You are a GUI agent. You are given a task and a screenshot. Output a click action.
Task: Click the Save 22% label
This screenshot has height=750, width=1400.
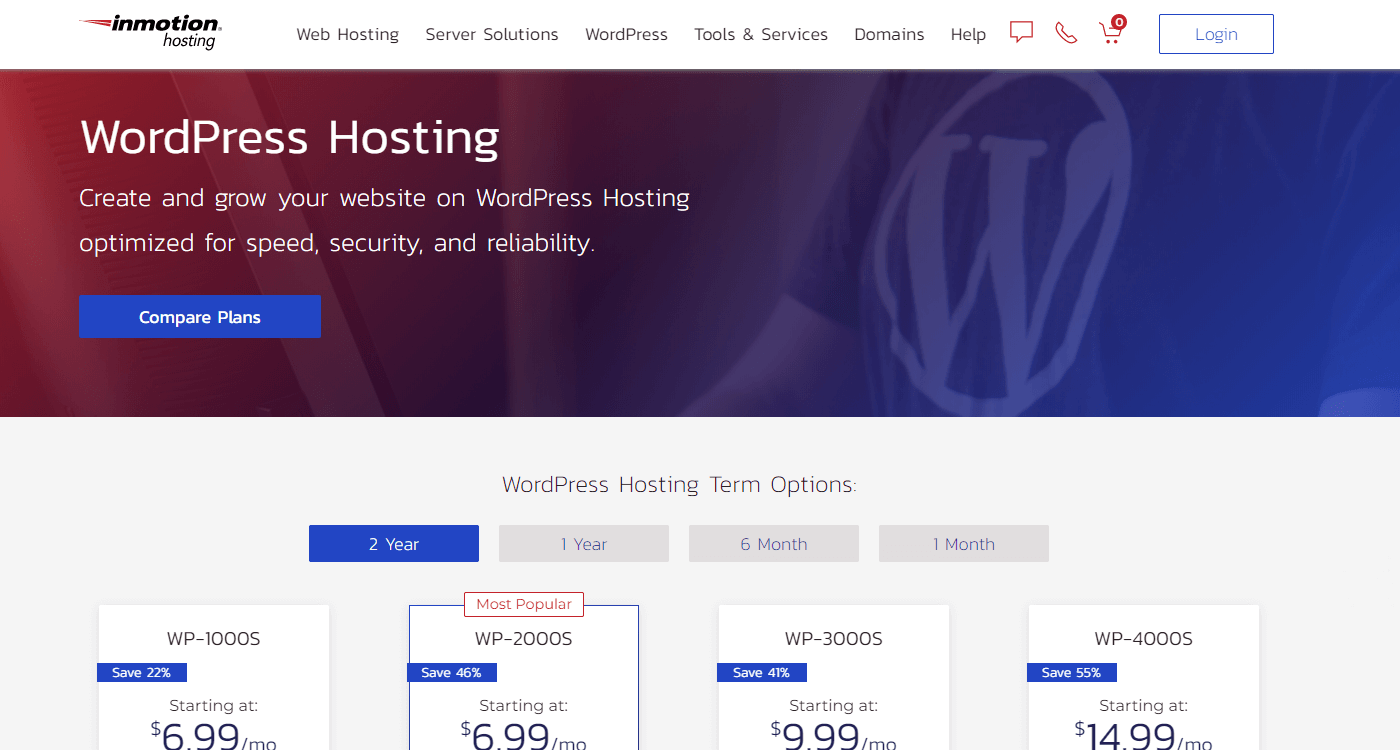tap(141, 672)
